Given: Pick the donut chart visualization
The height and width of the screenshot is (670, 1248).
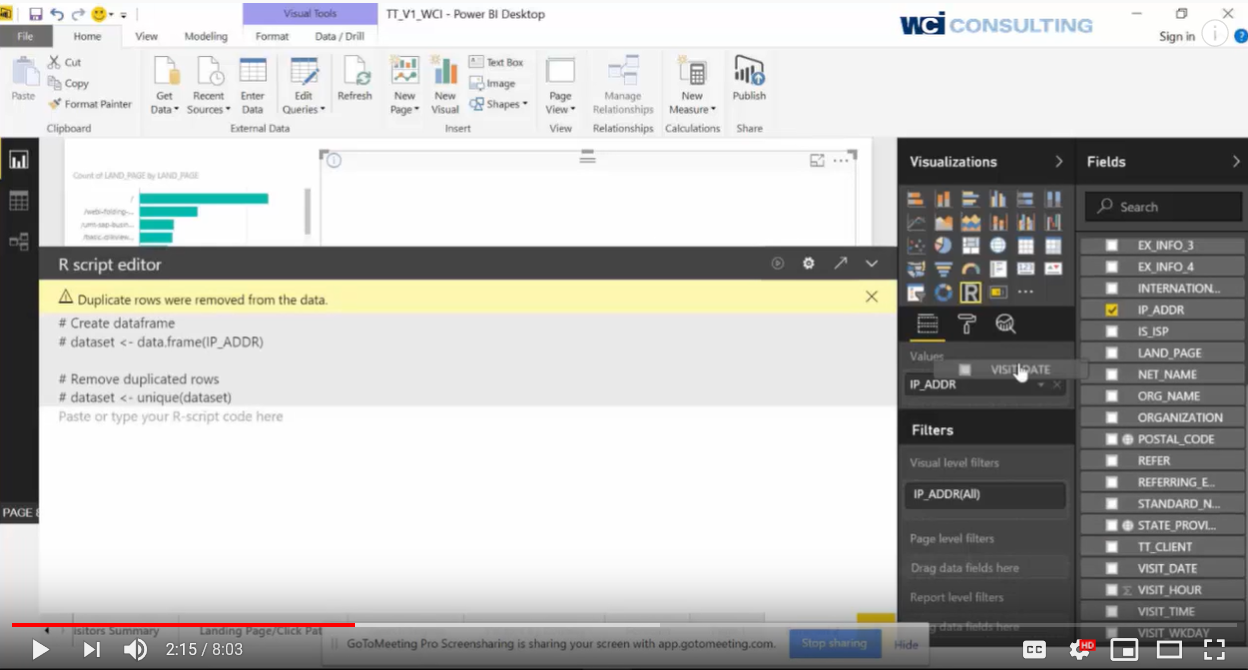Looking at the screenshot, I should (x=943, y=292).
